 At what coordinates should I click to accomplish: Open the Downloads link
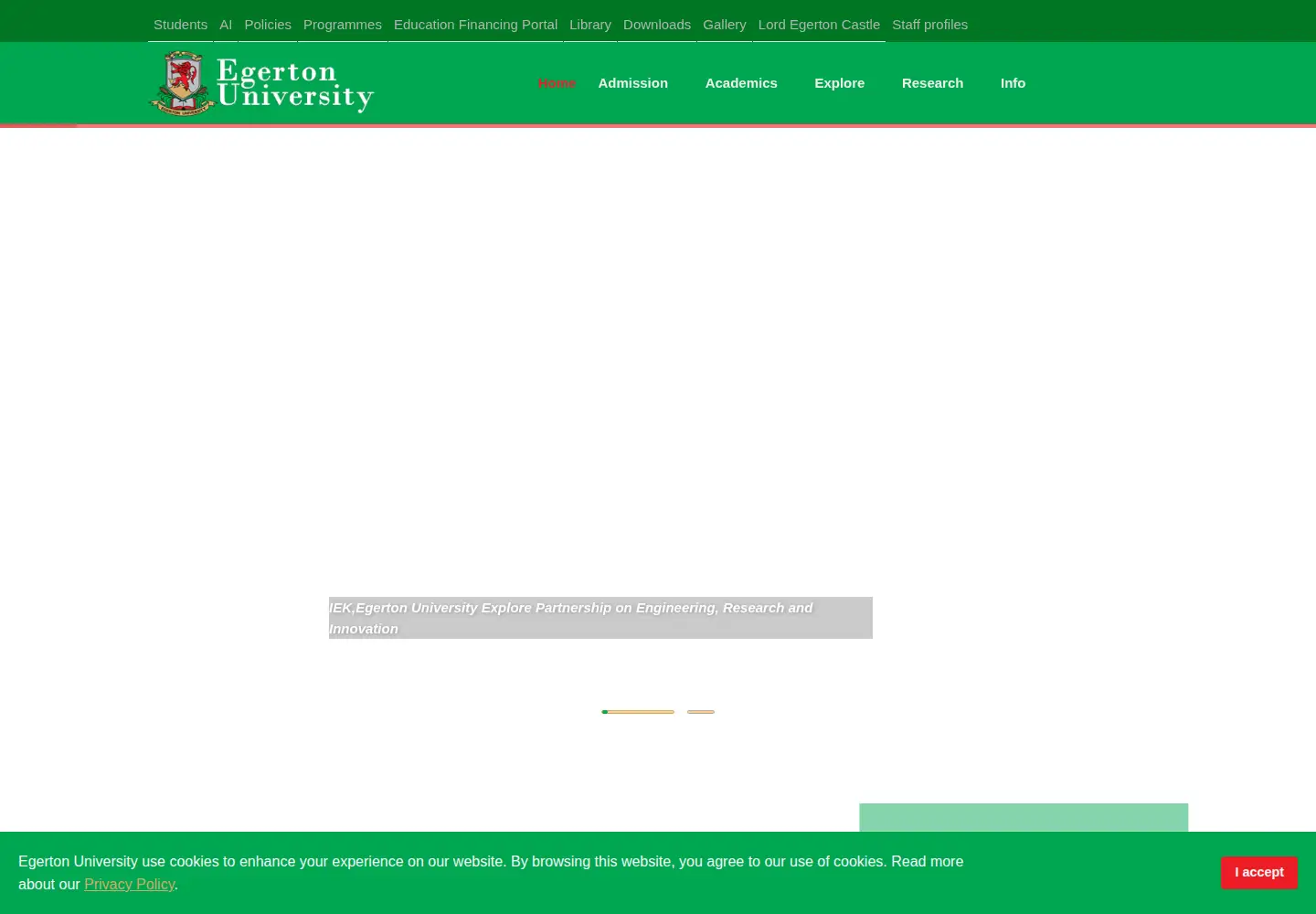(x=657, y=25)
